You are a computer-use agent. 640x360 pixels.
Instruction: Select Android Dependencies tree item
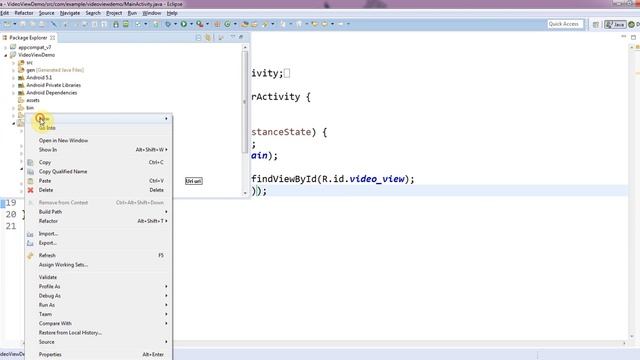click(51, 93)
